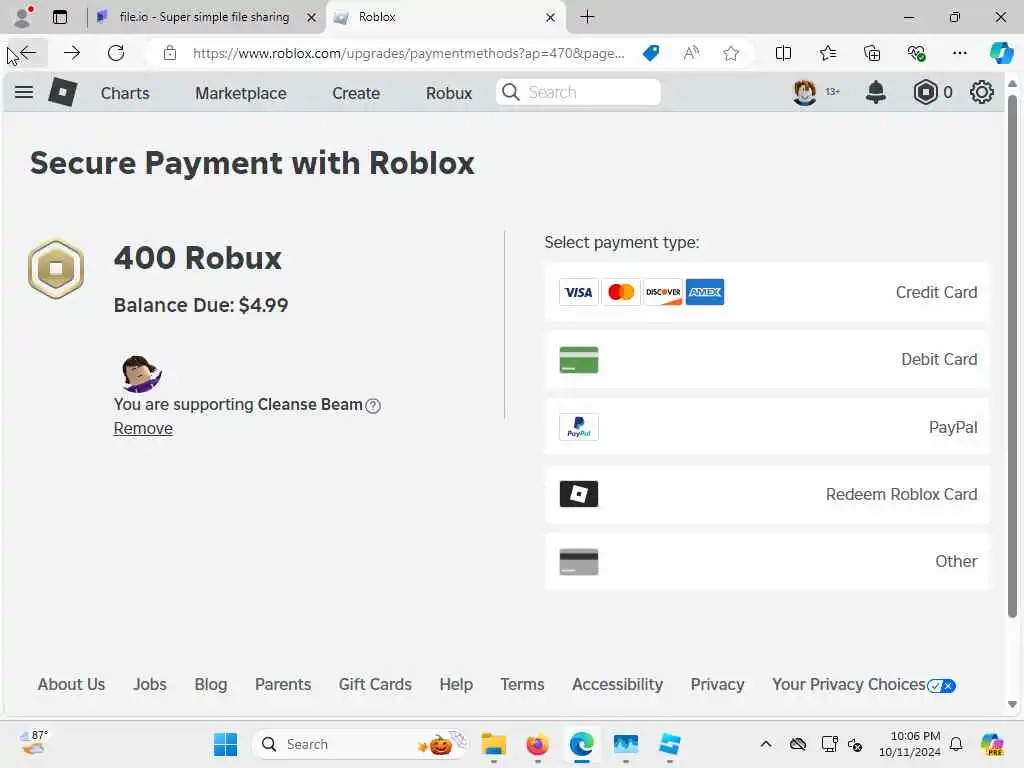1024x768 pixels.
Task: Open the Copilot sidebar icon
Action: [x=1002, y=53]
